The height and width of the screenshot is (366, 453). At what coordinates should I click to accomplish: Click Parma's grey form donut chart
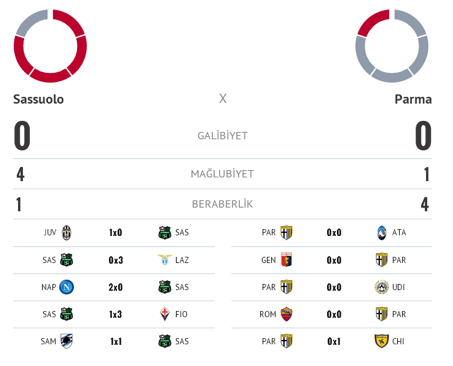coord(392,46)
